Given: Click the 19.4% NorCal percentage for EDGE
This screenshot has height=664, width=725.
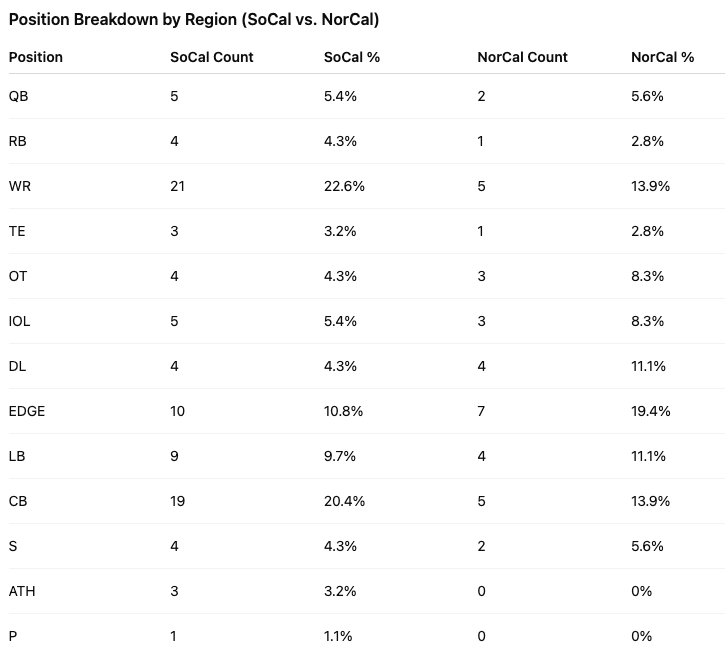Looking at the screenshot, I should click(651, 411).
